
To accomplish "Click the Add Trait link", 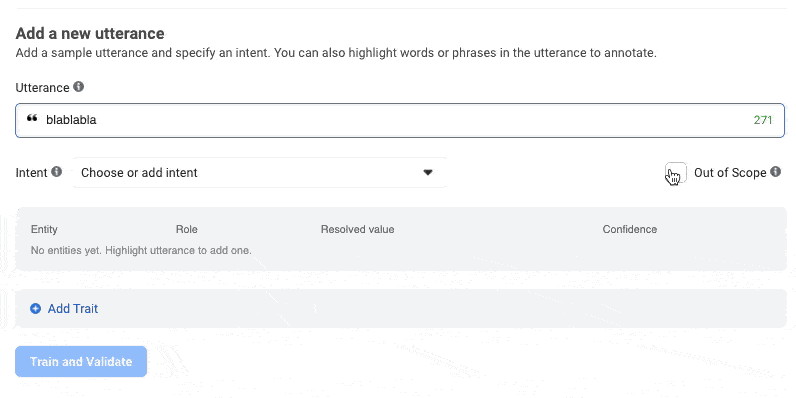I will (x=73, y=309).
